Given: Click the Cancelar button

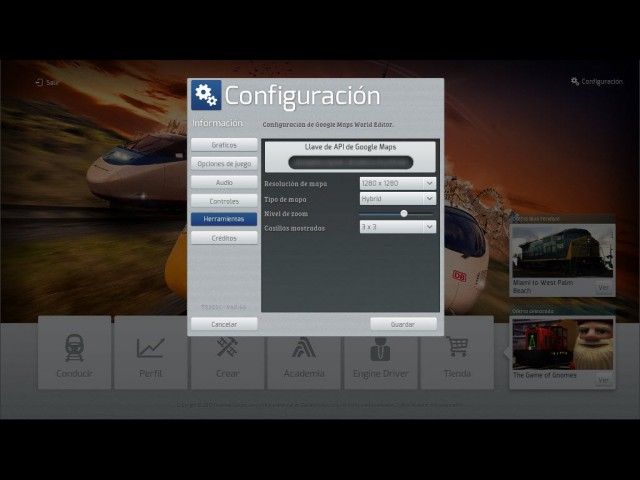Looking at the screenshot, I should click(224, 325).
